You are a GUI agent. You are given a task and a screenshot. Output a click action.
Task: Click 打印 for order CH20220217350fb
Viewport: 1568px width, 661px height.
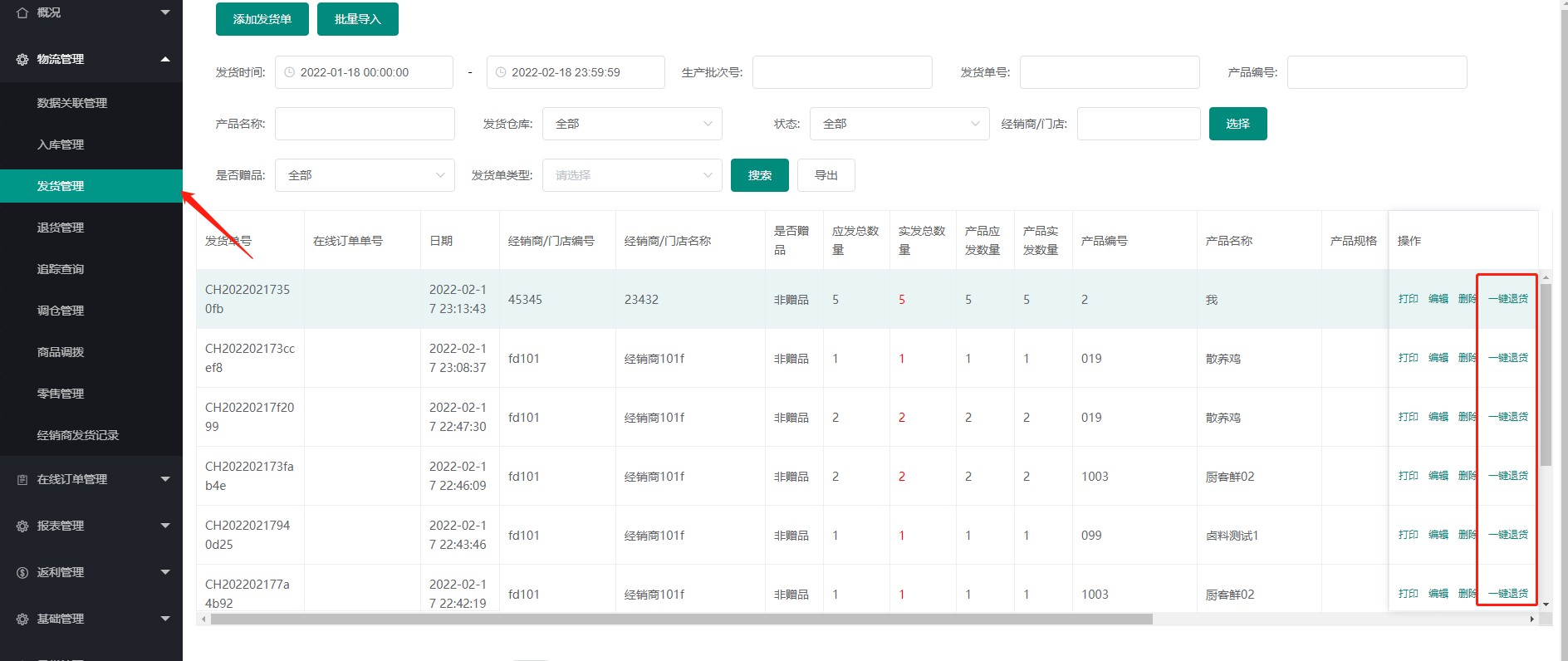1409,299
